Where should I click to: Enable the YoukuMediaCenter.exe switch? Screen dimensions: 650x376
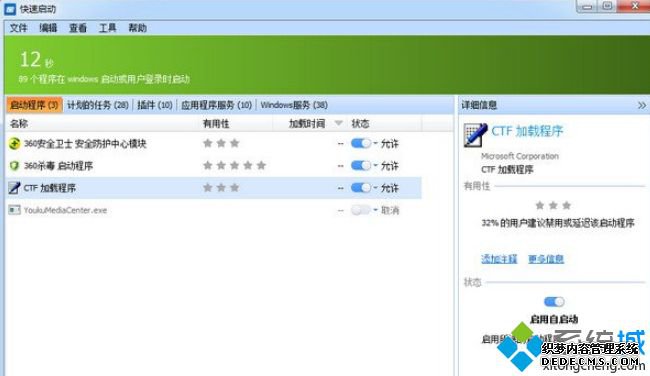click(361, 210)
